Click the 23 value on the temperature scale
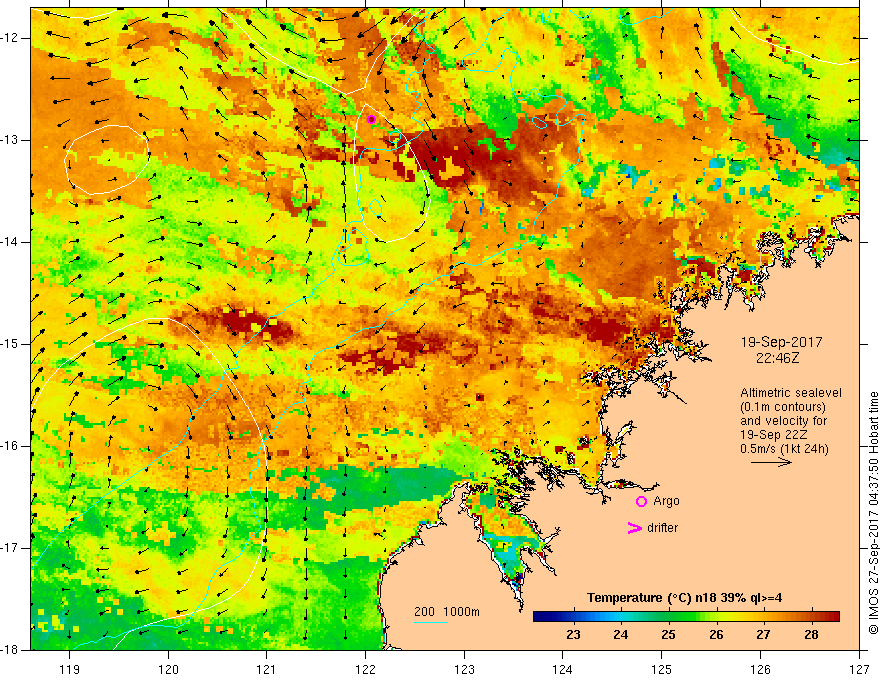 (x=573, y=635)
